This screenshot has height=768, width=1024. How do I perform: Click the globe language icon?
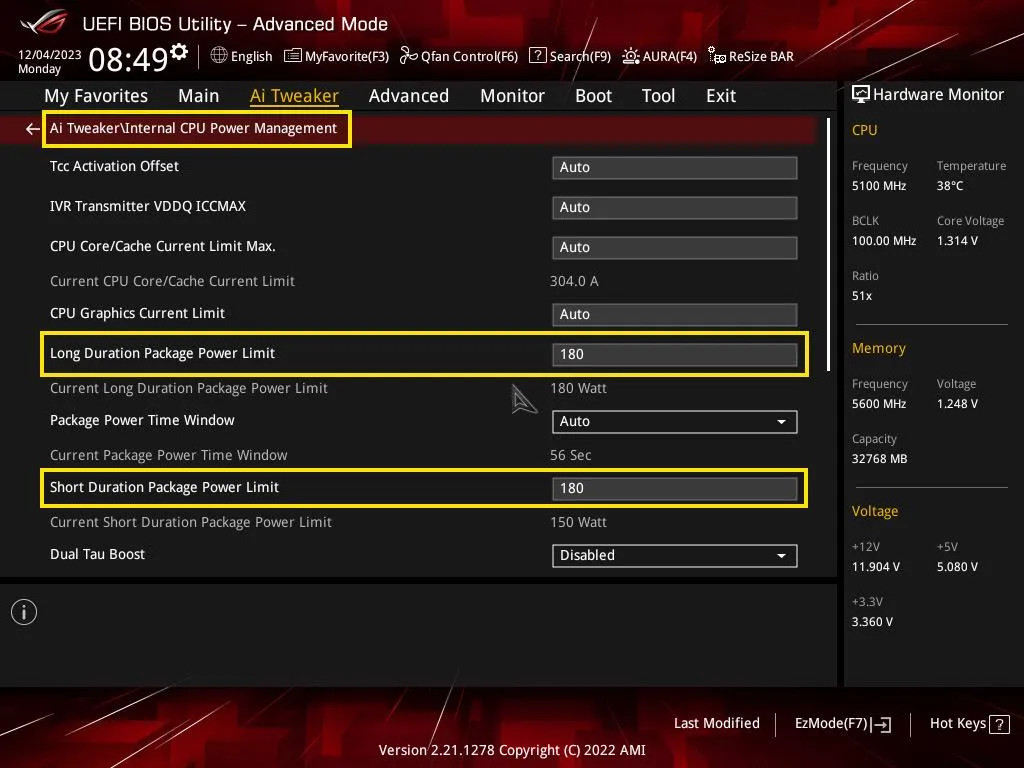pyautogui.click(x=219, y=56)
